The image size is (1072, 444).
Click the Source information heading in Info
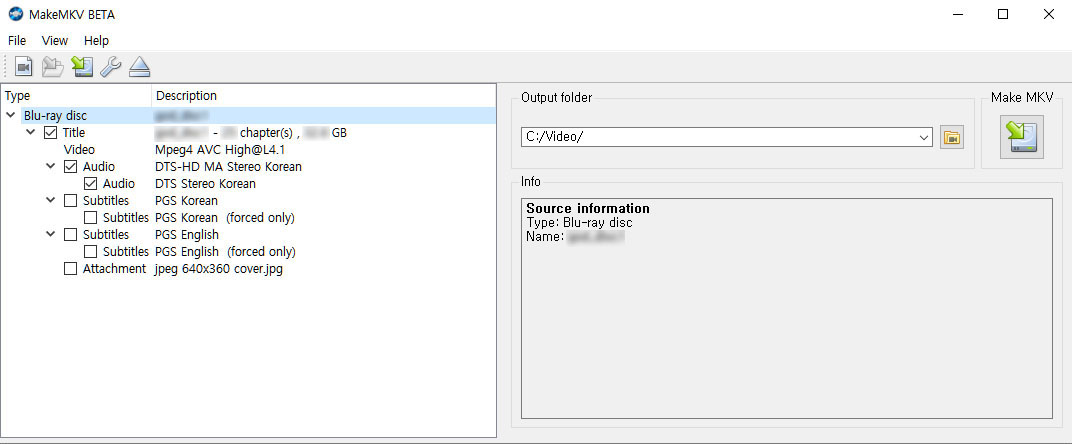pos(588,209)
